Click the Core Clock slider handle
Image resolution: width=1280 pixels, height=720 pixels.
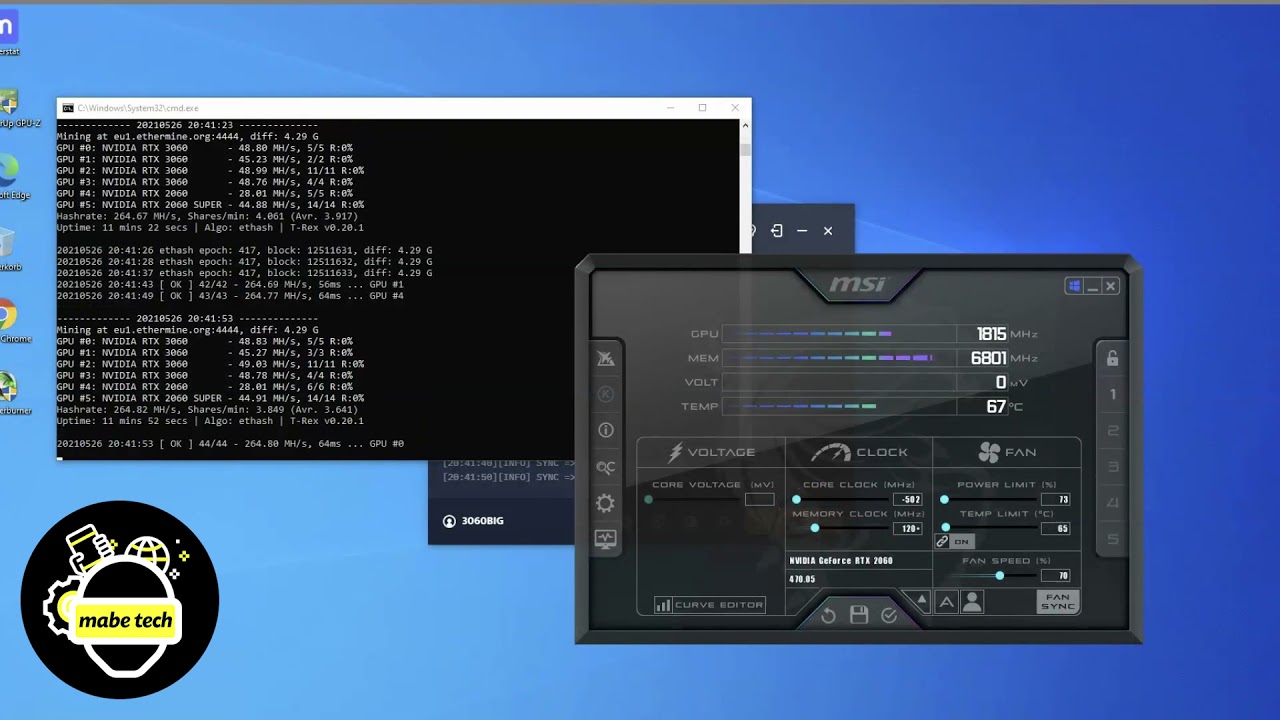tap(796, 499)
